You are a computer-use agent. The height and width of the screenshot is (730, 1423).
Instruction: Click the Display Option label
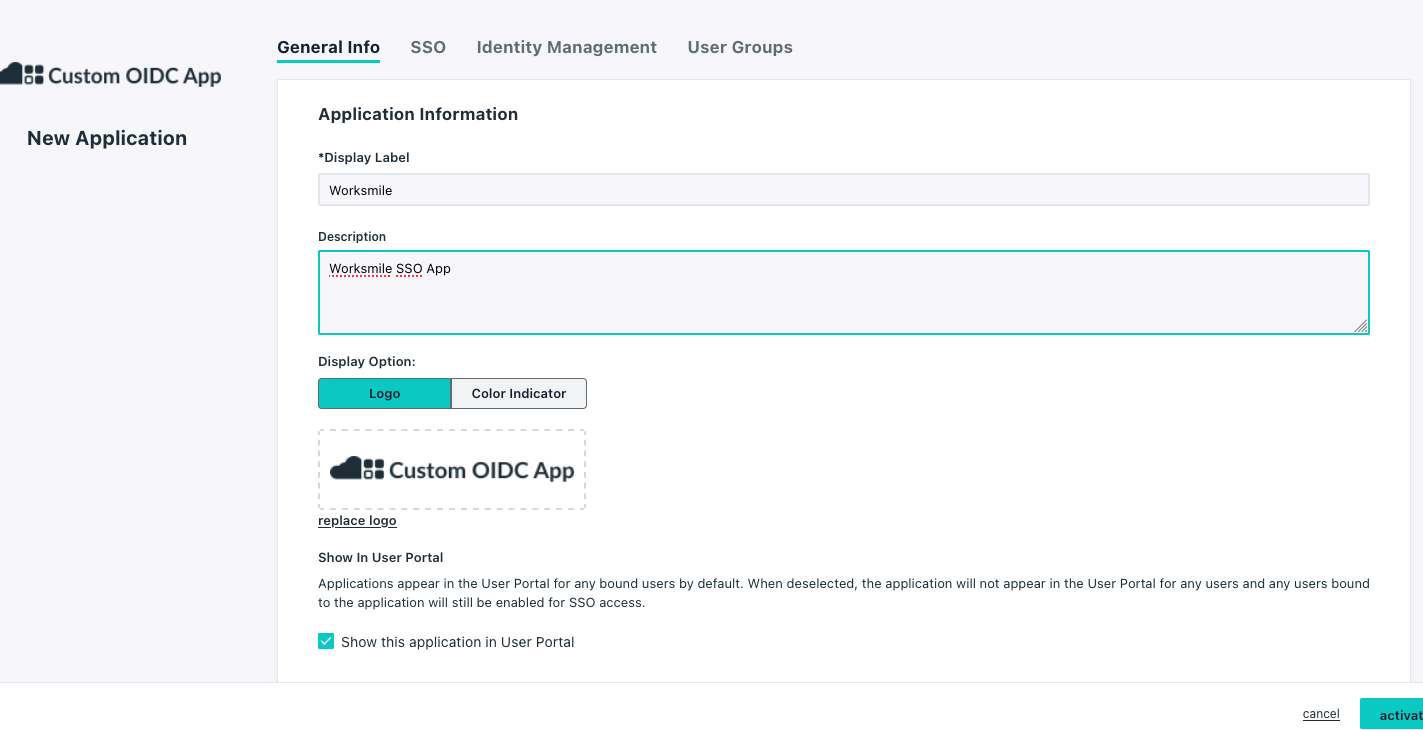(367, 361)
